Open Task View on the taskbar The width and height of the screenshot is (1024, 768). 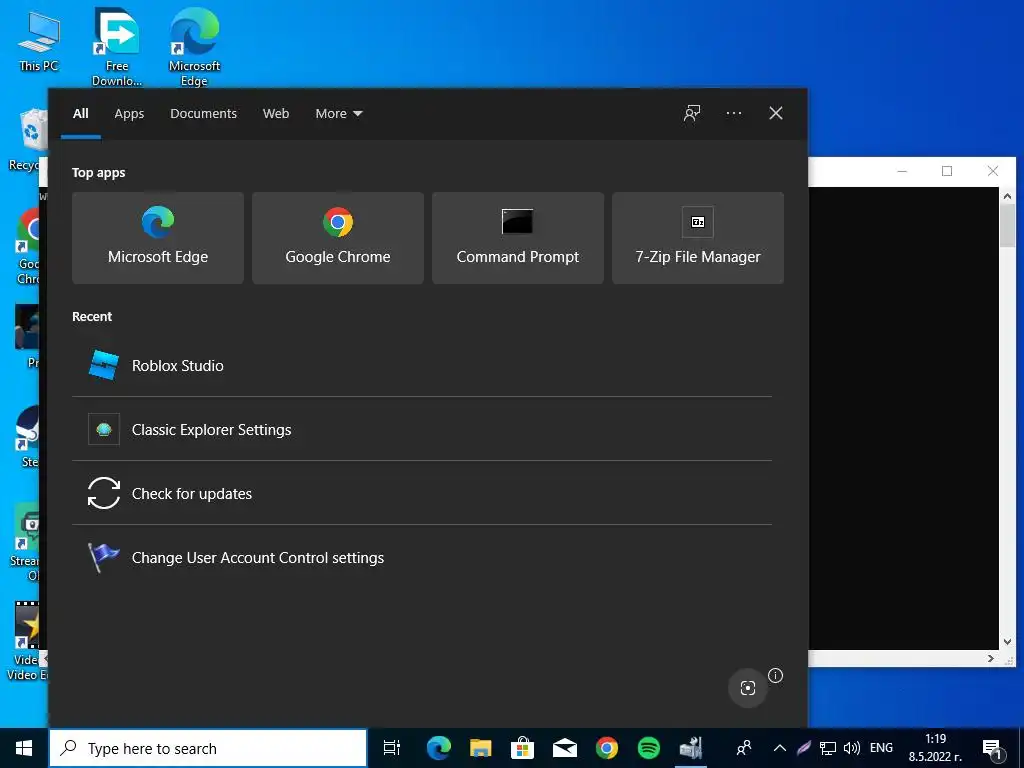coord(392,748)
